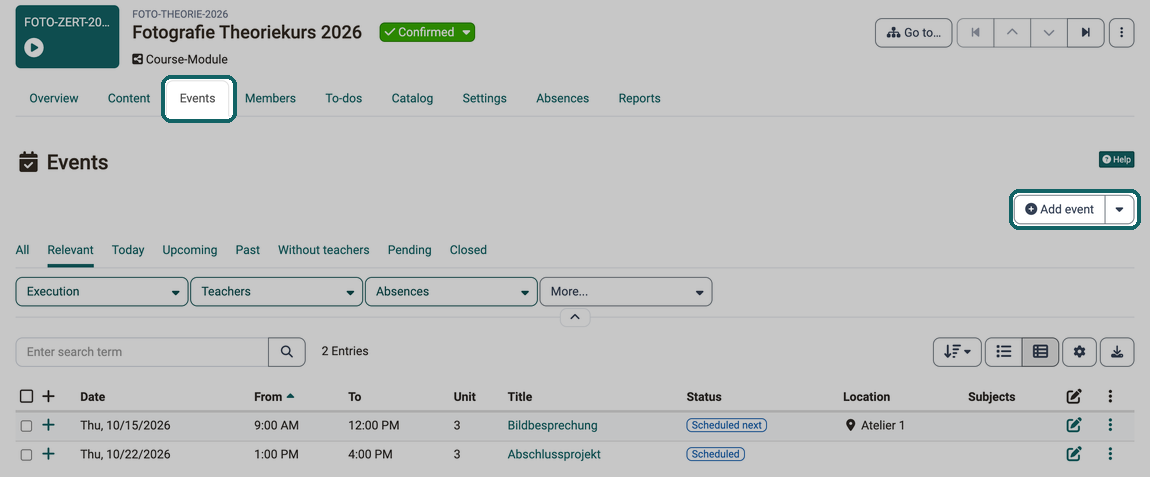Viewport: 1150px width, 477px height.
Task: Open the Reports tab
Action: (x=640, y=98)
